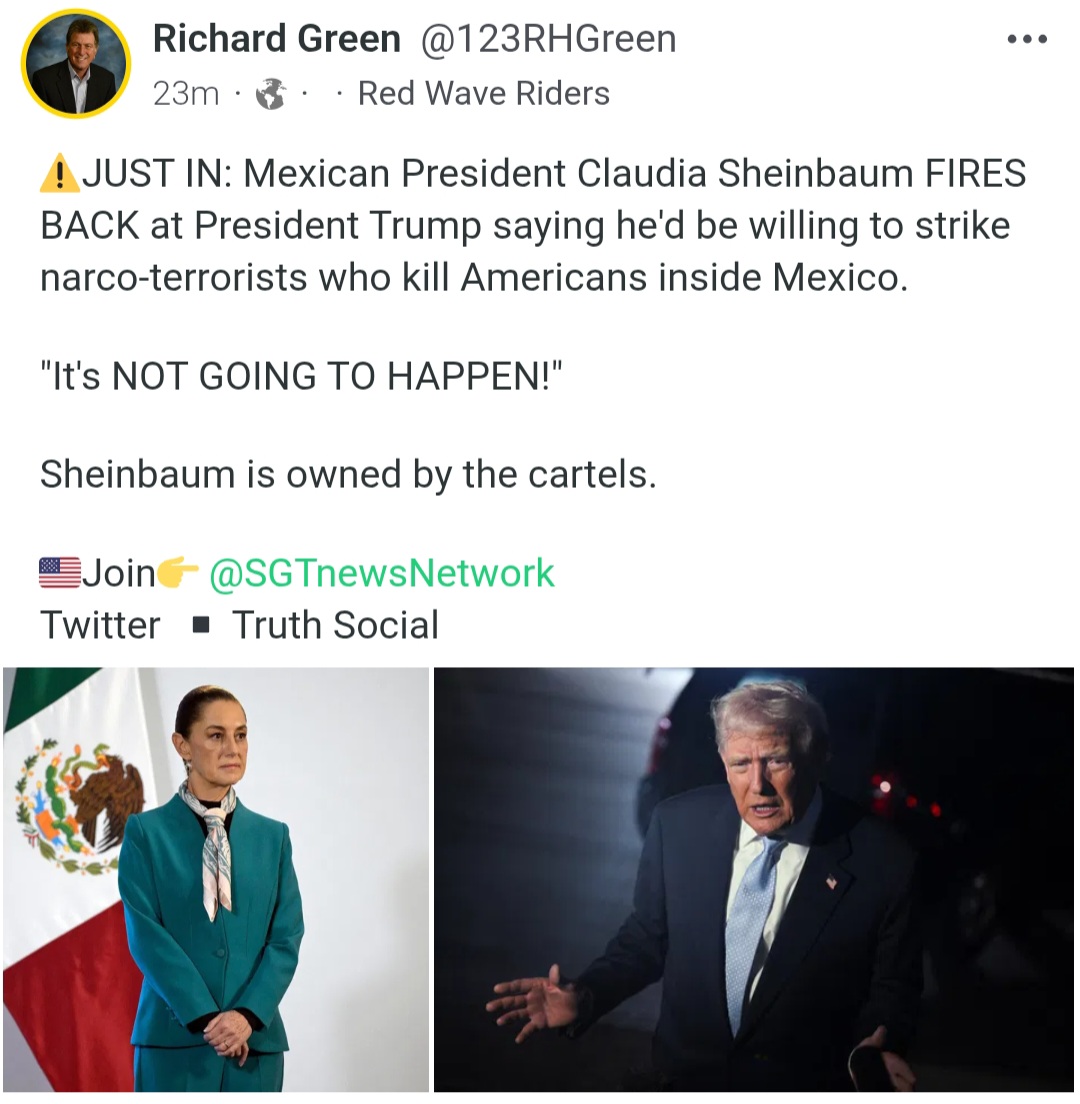Open the photo of woman in teal suit

(216, 879)
